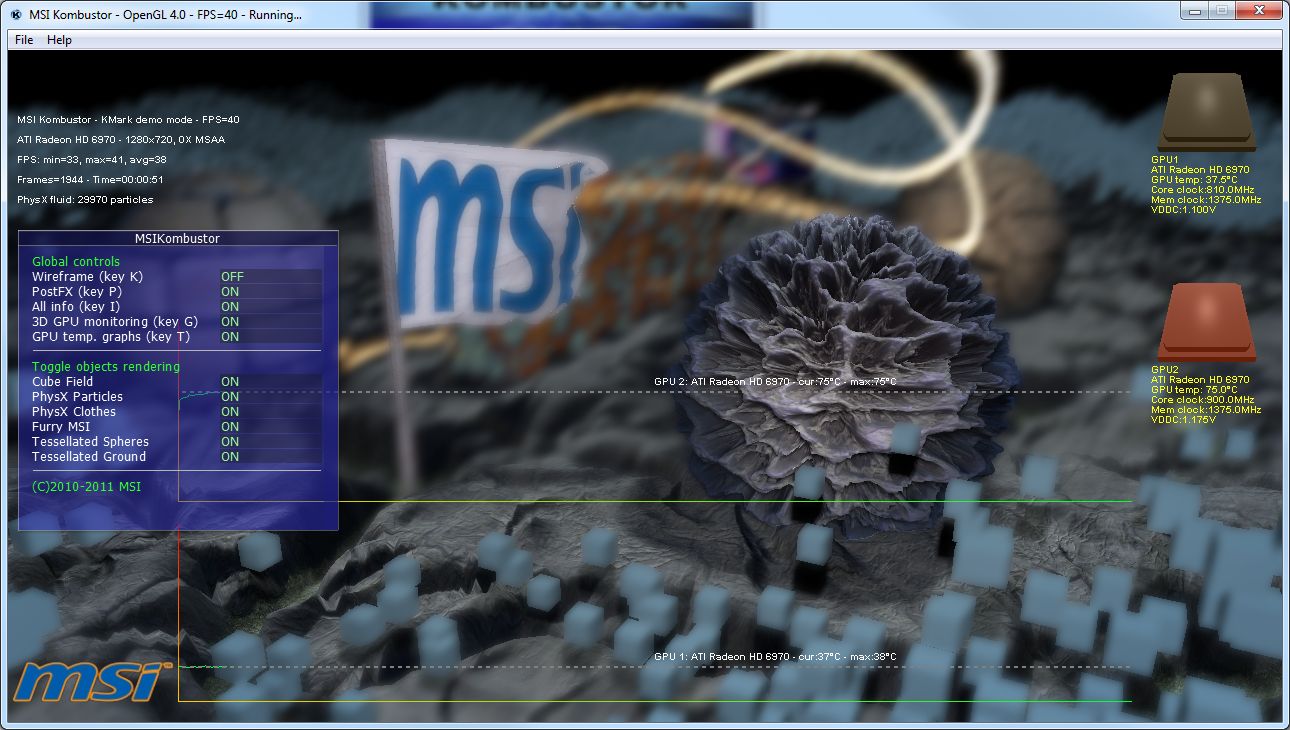Toggle Cube Field ON value
Viewport: 1290px width, 730px height.
tap(230, 382)
